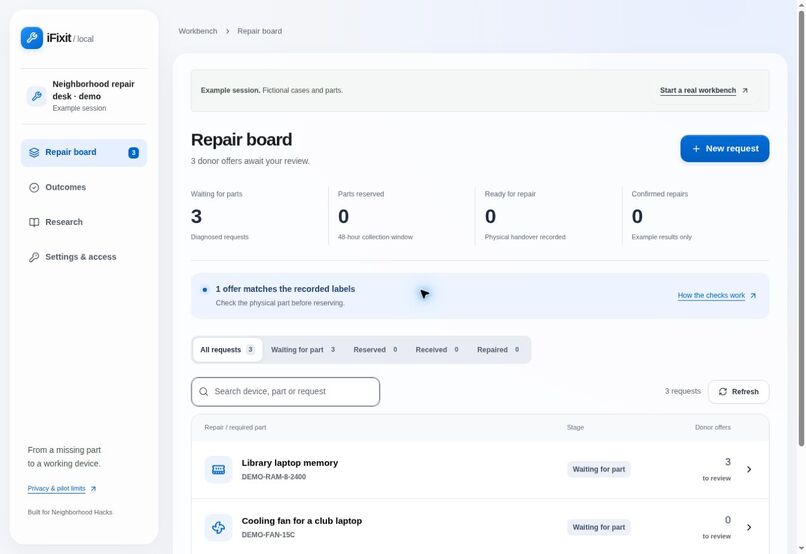This screenshot has height=554, width=806.
Task: Click the Research book icon
Action: tap(34, 223)
